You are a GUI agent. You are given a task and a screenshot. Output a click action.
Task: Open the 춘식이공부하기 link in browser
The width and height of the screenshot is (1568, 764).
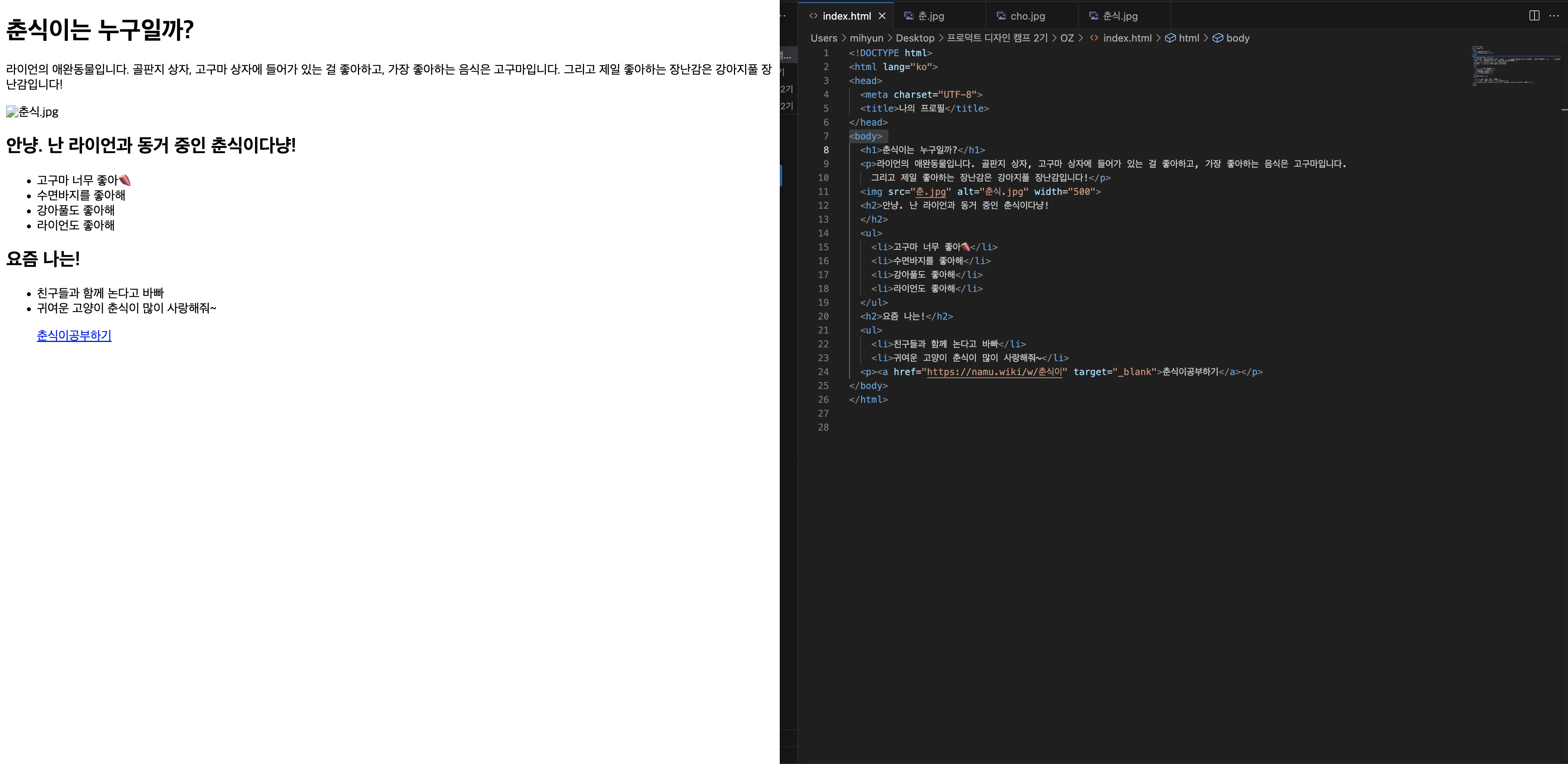74,335
